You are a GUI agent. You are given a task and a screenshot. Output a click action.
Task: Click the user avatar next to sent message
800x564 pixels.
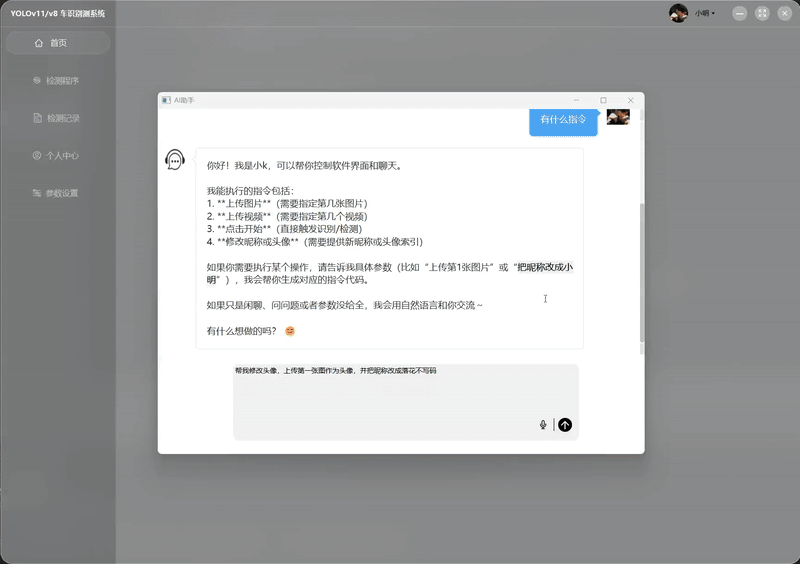click(x=618, y=117)
